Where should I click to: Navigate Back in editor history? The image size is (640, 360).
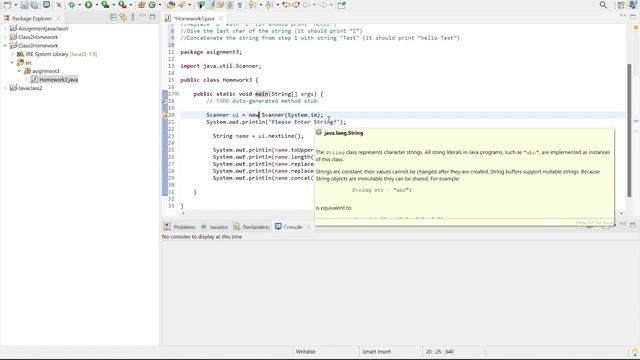(x=306, y=5)
